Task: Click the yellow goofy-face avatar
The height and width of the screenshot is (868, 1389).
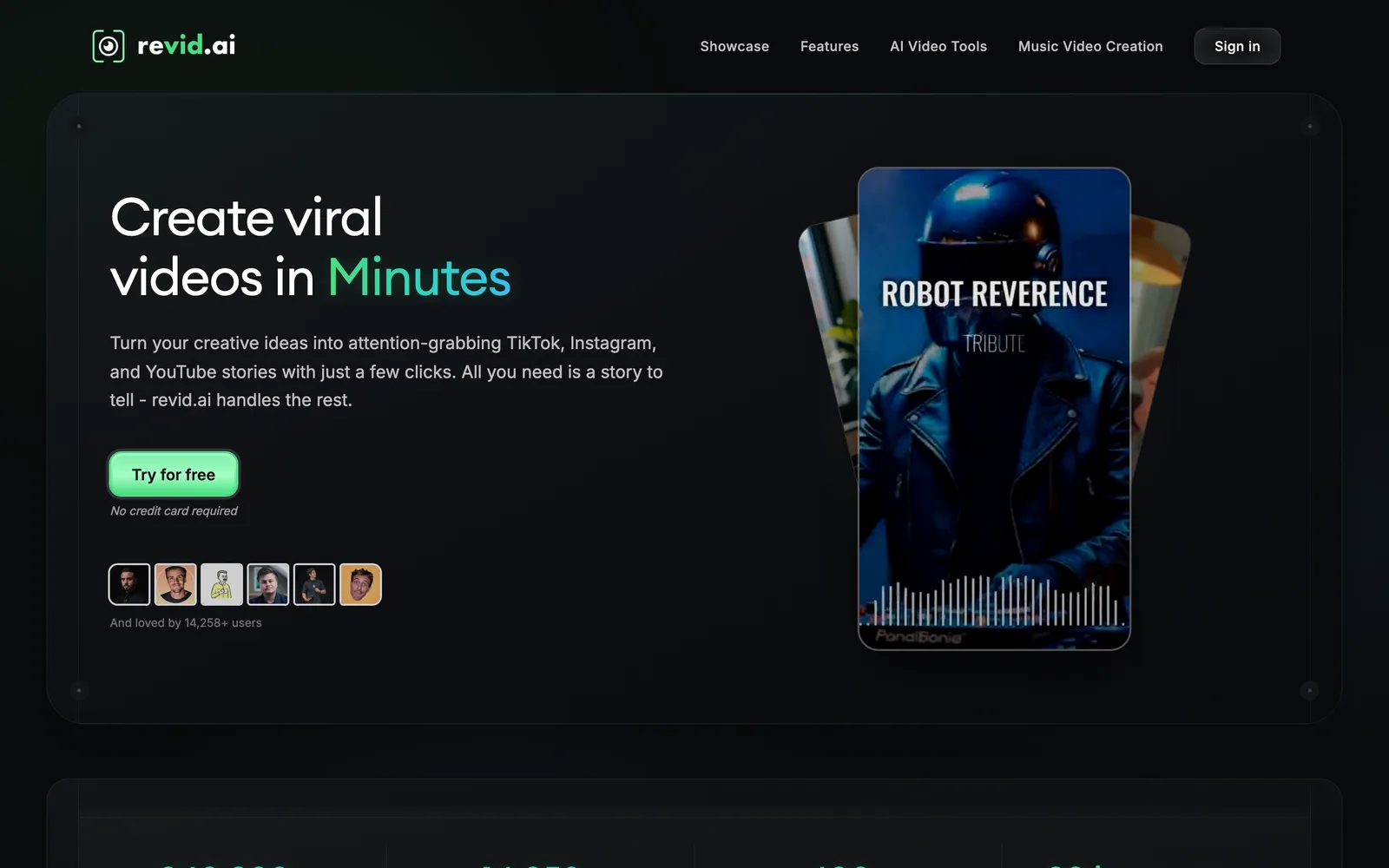Action: [x=360, y=583]
